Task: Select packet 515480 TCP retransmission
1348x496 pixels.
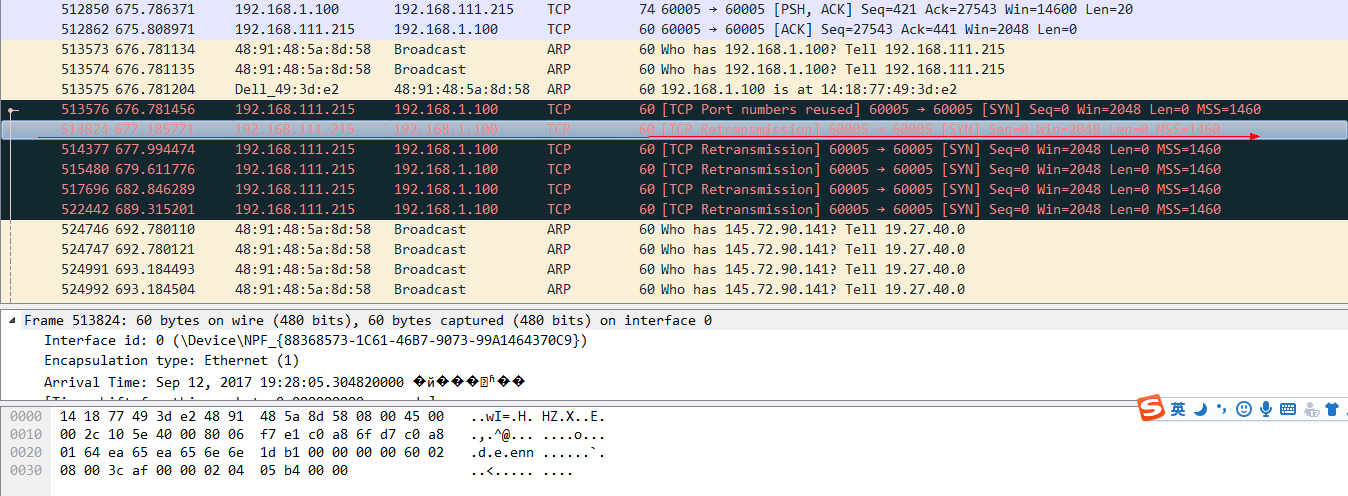Action: pos(674,169)
